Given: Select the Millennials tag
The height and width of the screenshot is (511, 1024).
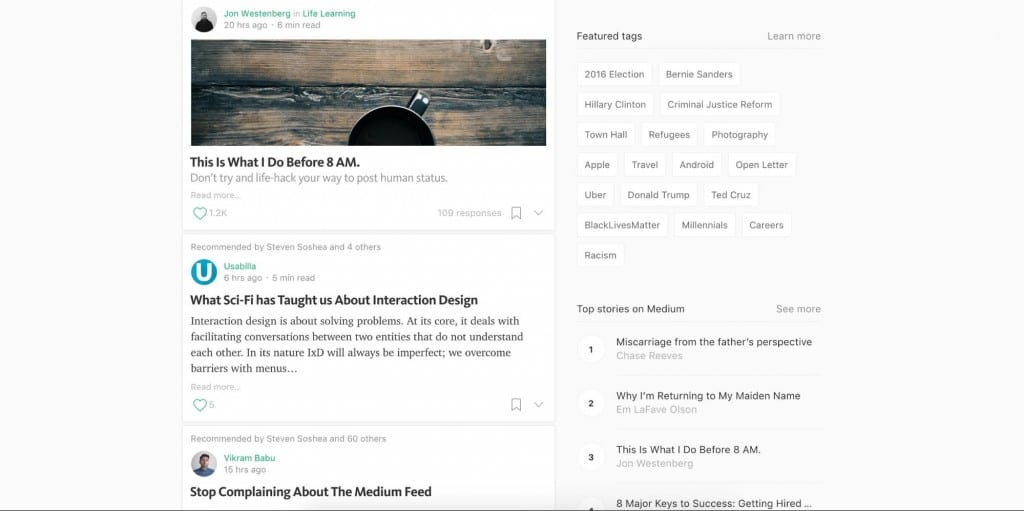Looking at the screenshot, I should (x=704, y=225).
